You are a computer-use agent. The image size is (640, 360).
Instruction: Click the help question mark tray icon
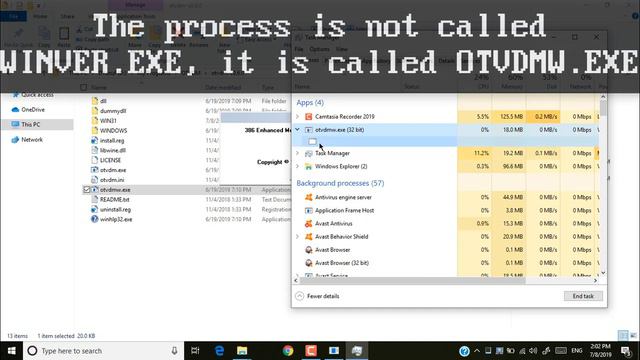(464, 351)
